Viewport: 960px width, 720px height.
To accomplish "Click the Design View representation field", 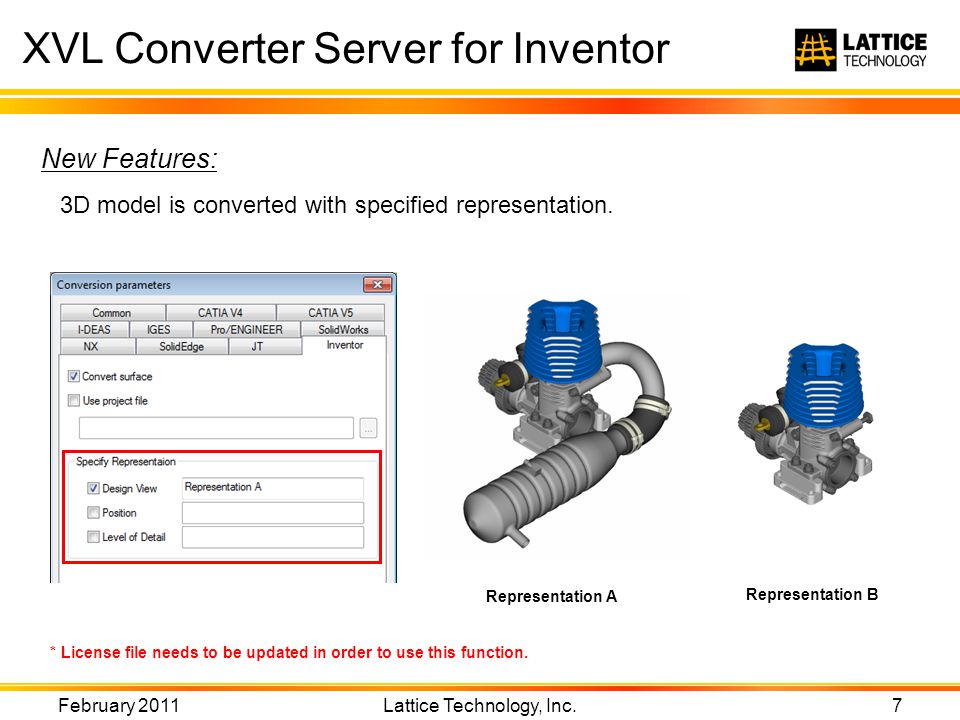I will click(273, 488).
